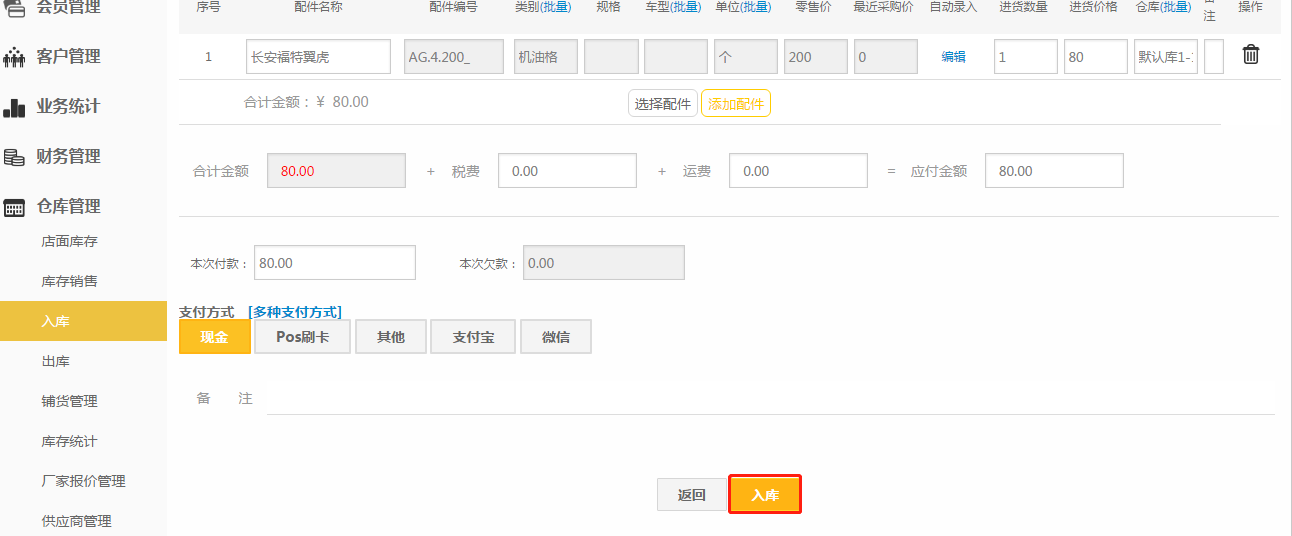Click the 业务统计 bar chart icon
This screenshot has width=1292, height=536.
pos(14,107)
